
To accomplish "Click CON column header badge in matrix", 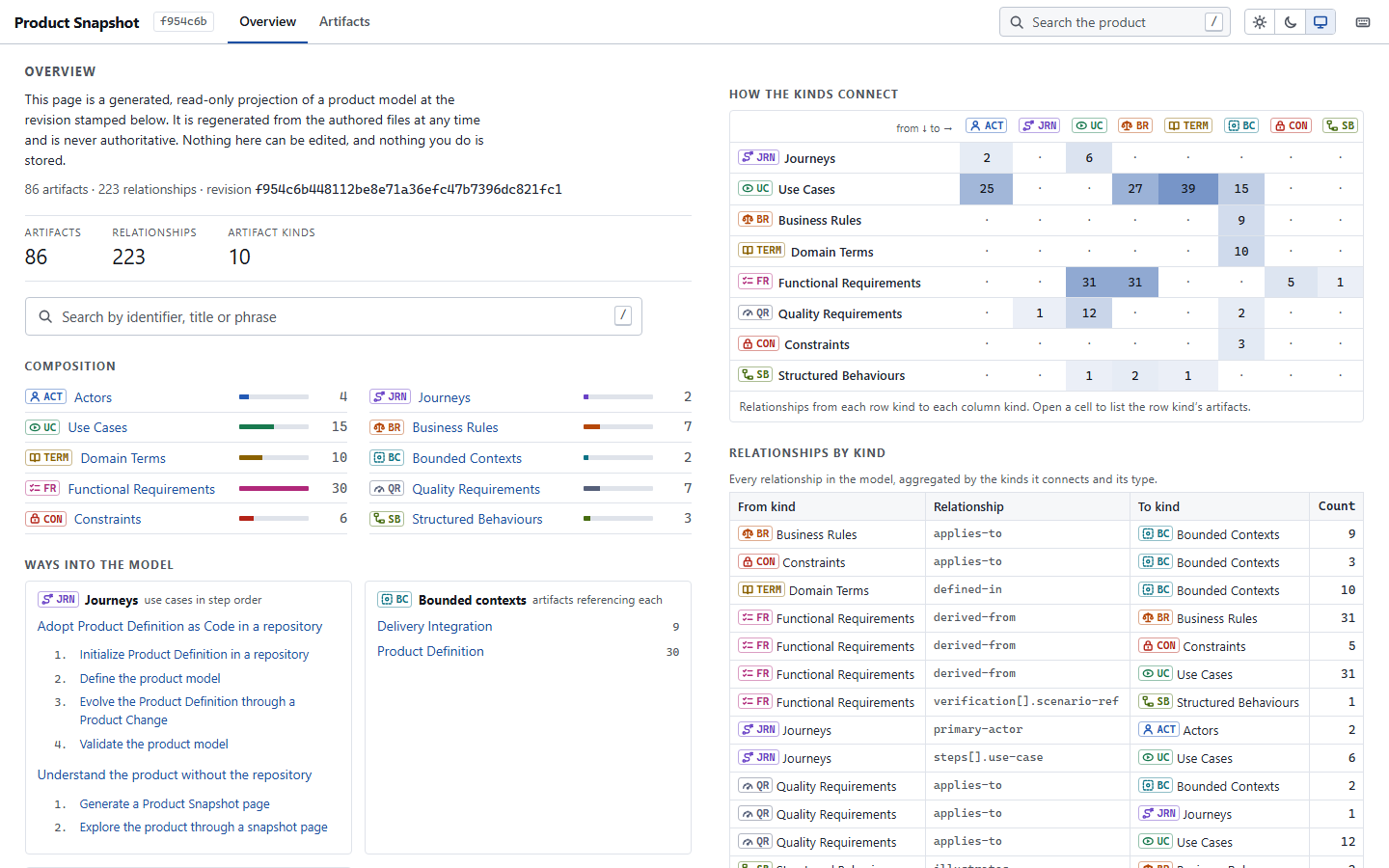I will click(x=1292, y=125).
